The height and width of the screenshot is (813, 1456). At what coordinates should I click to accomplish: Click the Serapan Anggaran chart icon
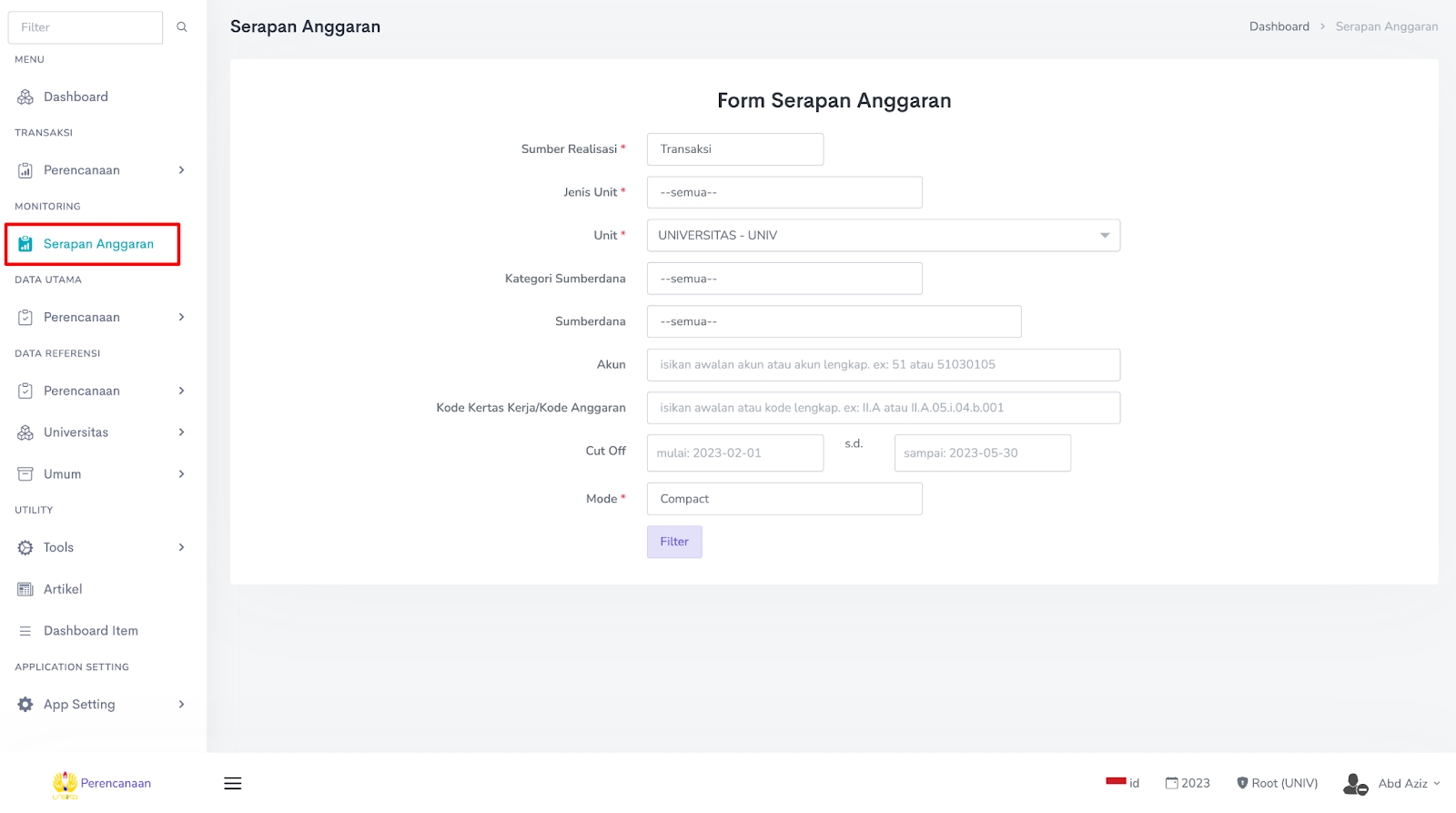(25, 244)
